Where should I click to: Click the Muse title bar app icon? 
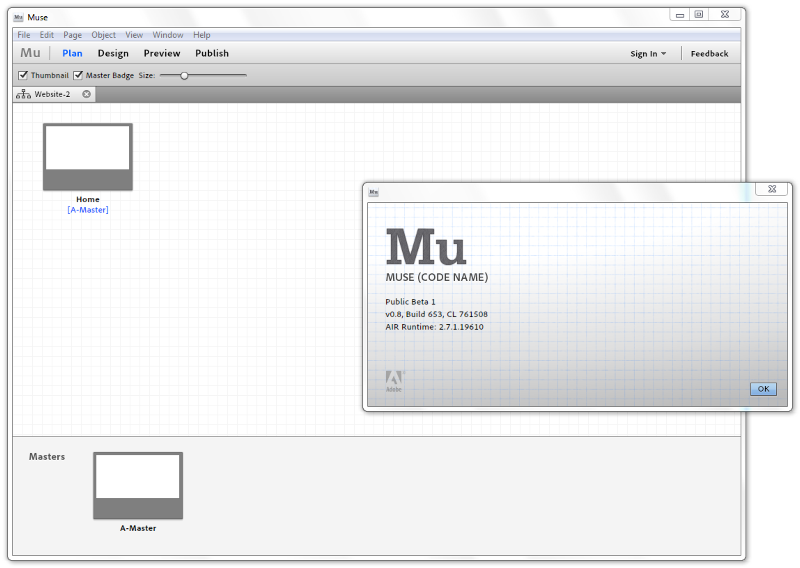click(x=18, y=17)
